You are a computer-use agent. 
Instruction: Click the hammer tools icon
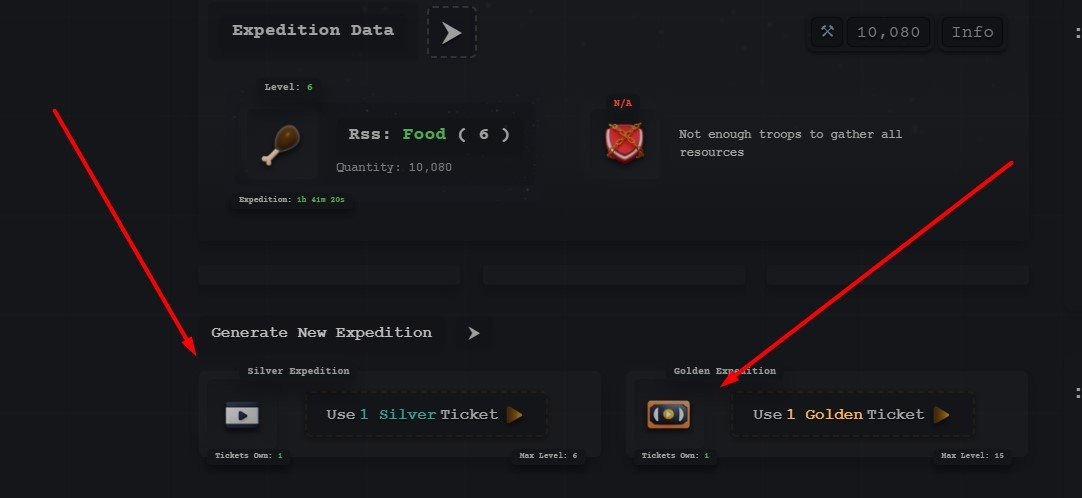(827, 32)
